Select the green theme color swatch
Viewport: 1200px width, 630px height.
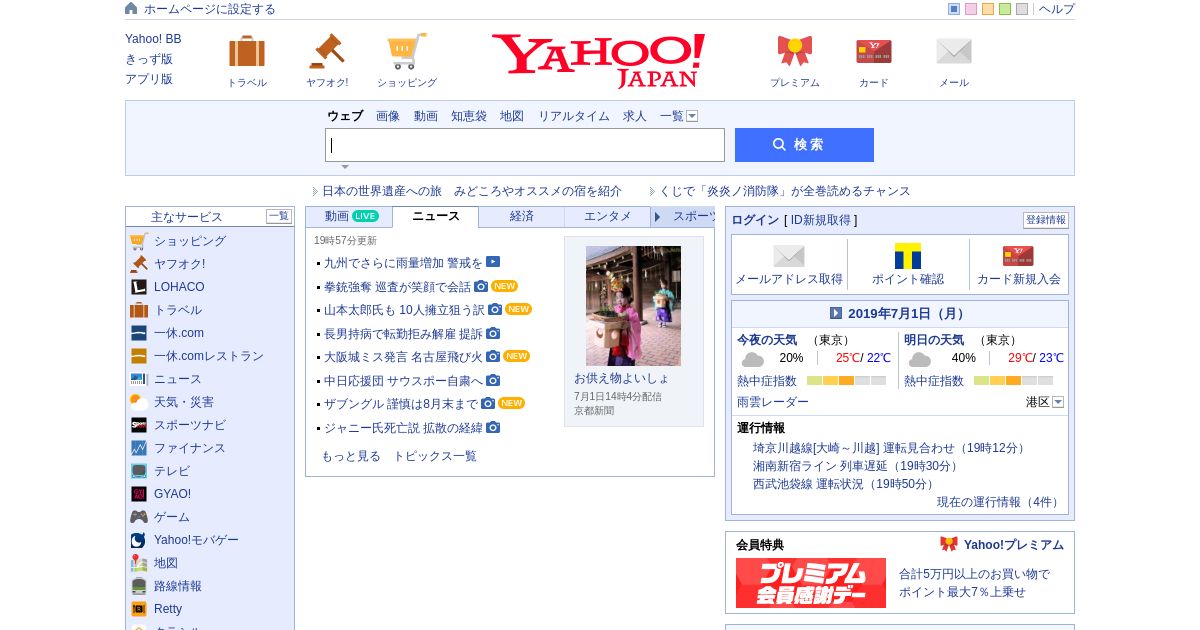coord(1005,9)
